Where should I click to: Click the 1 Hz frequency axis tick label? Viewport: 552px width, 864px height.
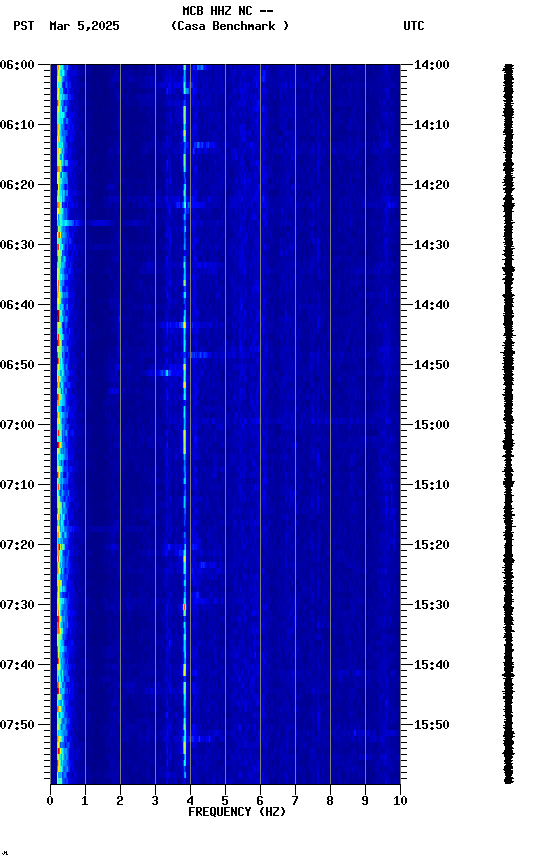(85, 801)
